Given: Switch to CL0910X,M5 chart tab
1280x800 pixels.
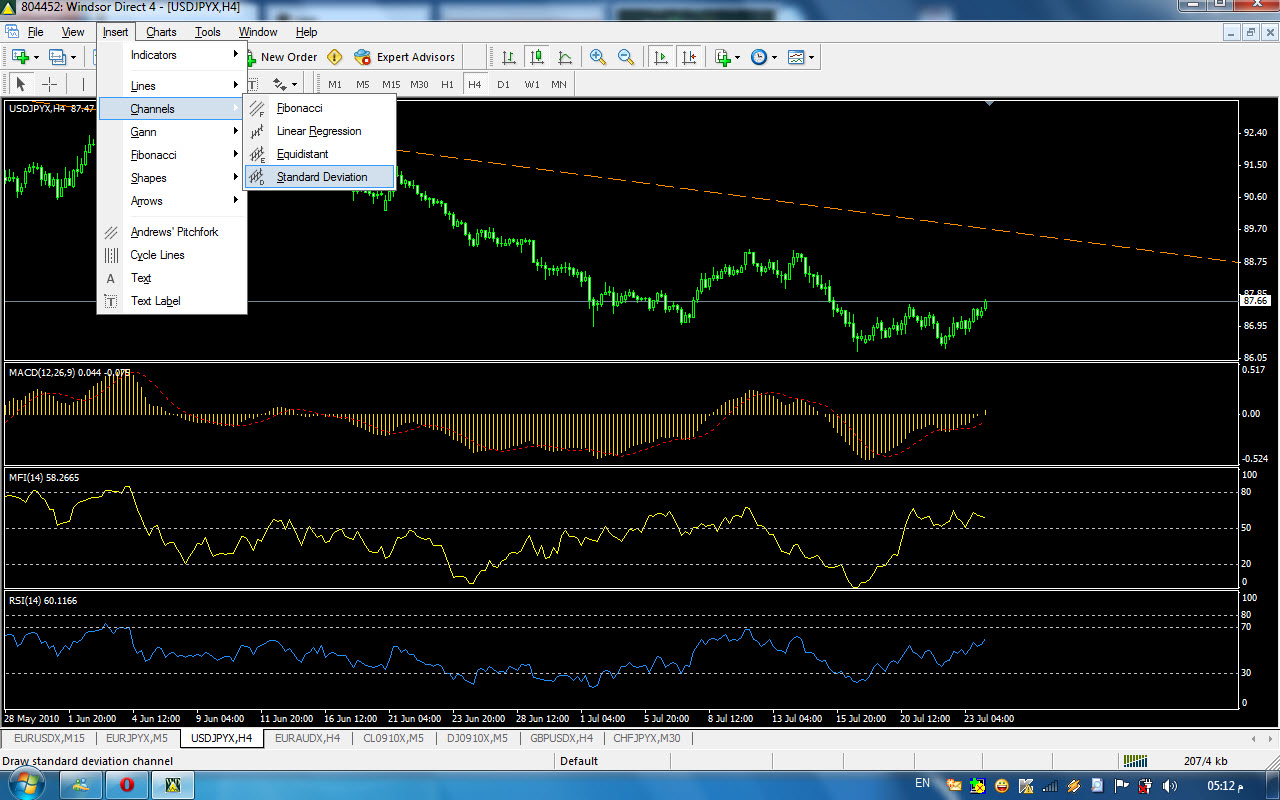Looking at the screenshot, I should tap(393, 738).
